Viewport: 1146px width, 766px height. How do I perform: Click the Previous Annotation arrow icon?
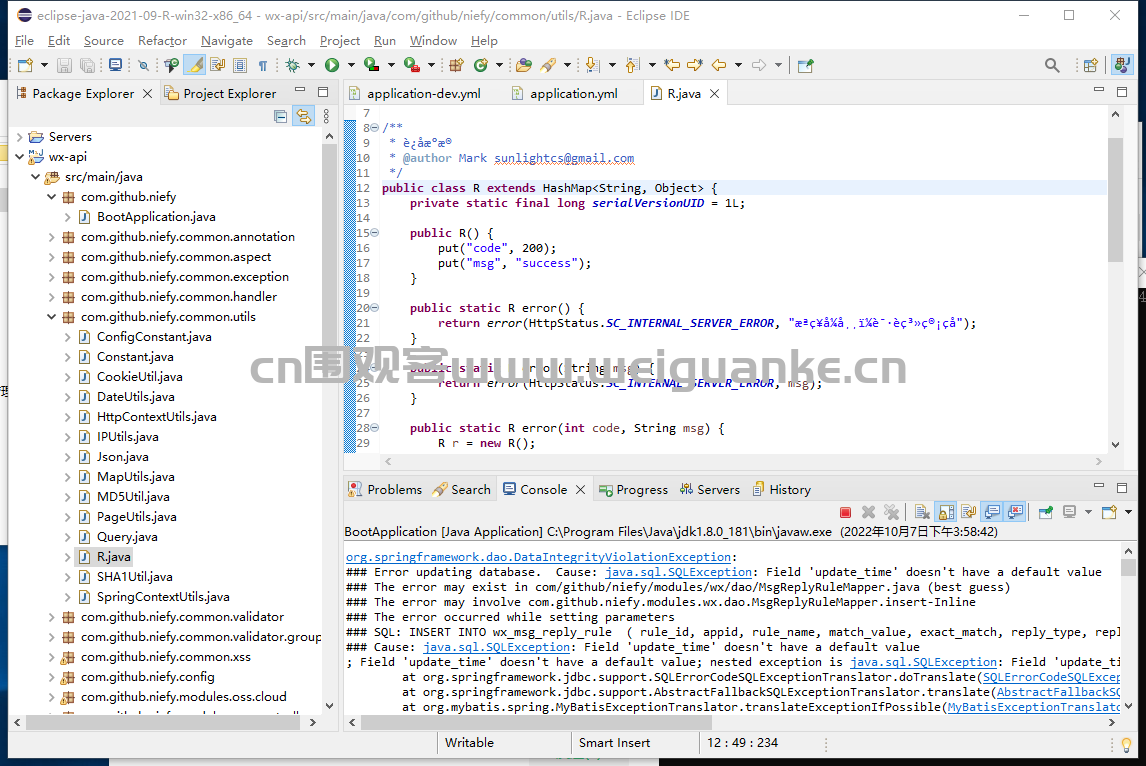point(632,66)
